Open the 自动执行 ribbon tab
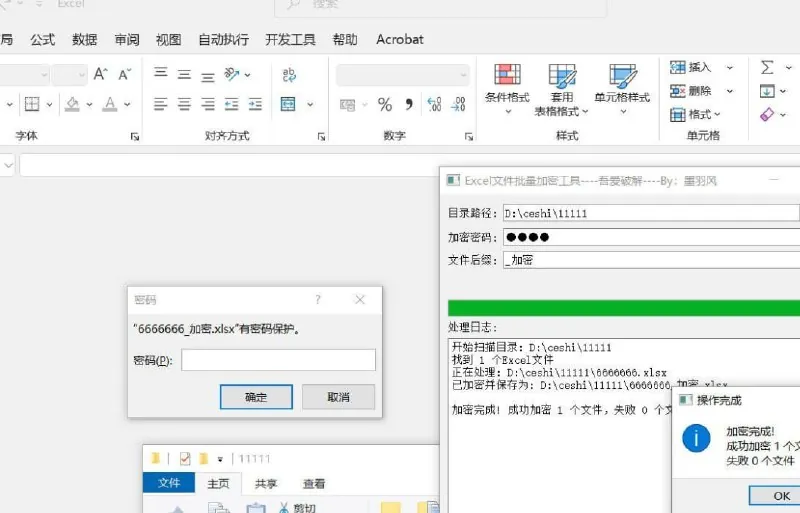 click(x=223, y=39)
